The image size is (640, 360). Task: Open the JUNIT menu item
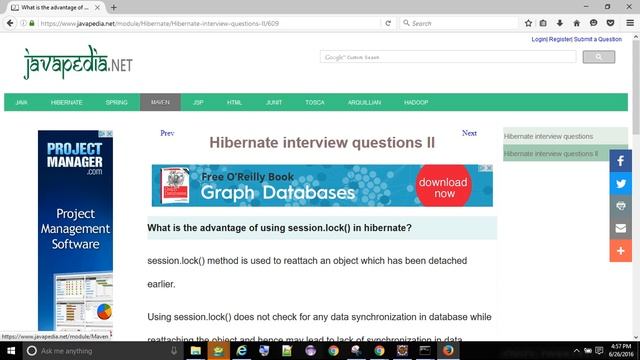point(274,102)
